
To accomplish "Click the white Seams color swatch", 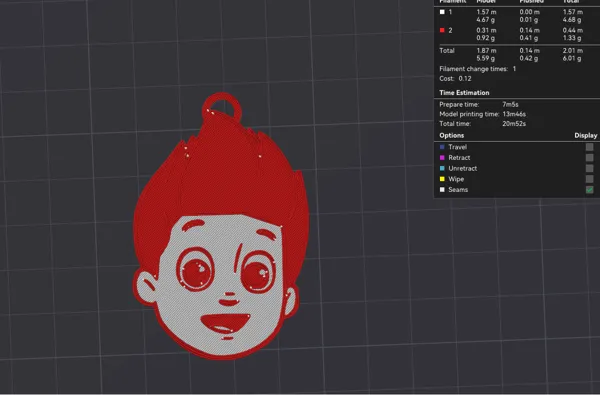I will [442, 190].
